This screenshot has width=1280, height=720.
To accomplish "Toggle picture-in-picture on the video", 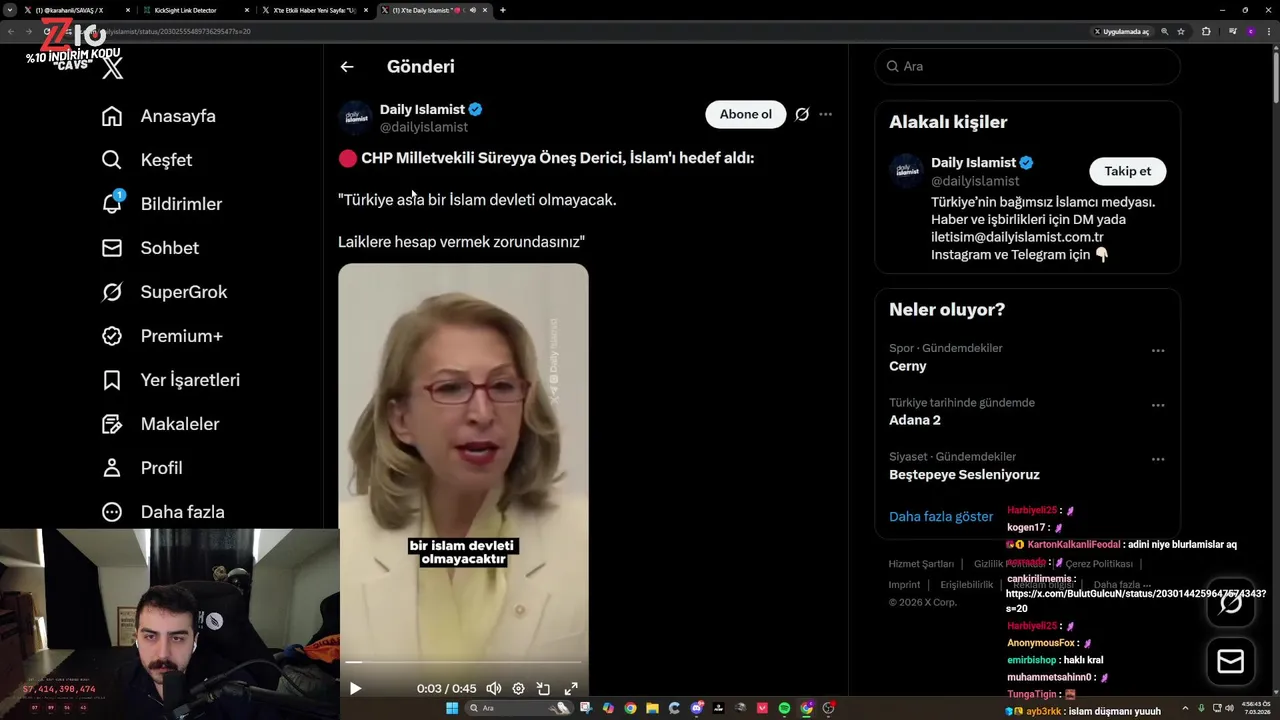I will pos(543,688).
